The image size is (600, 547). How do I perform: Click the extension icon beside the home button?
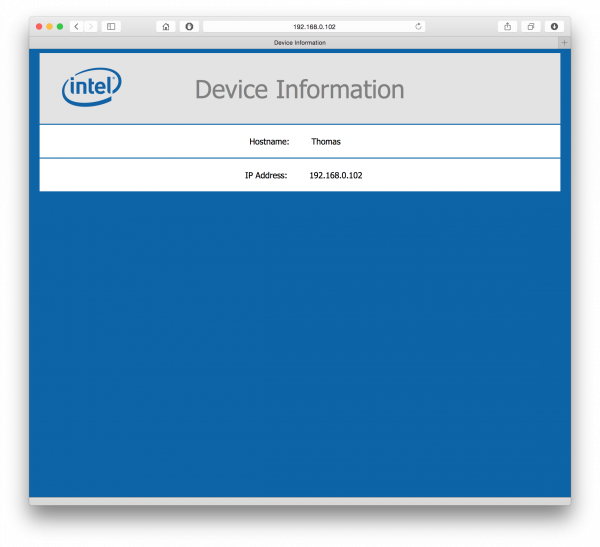[189, 26]
